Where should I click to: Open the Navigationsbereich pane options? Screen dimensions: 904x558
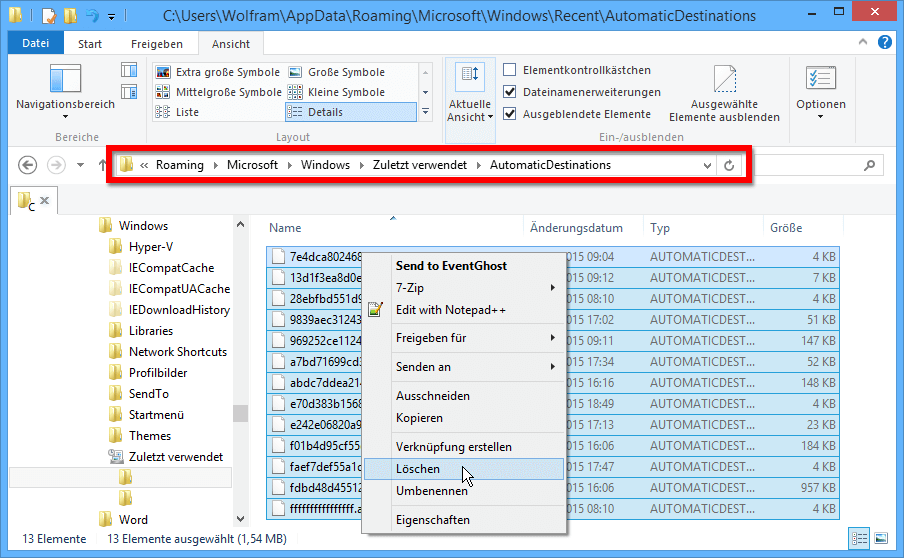(x=65, y=91)
